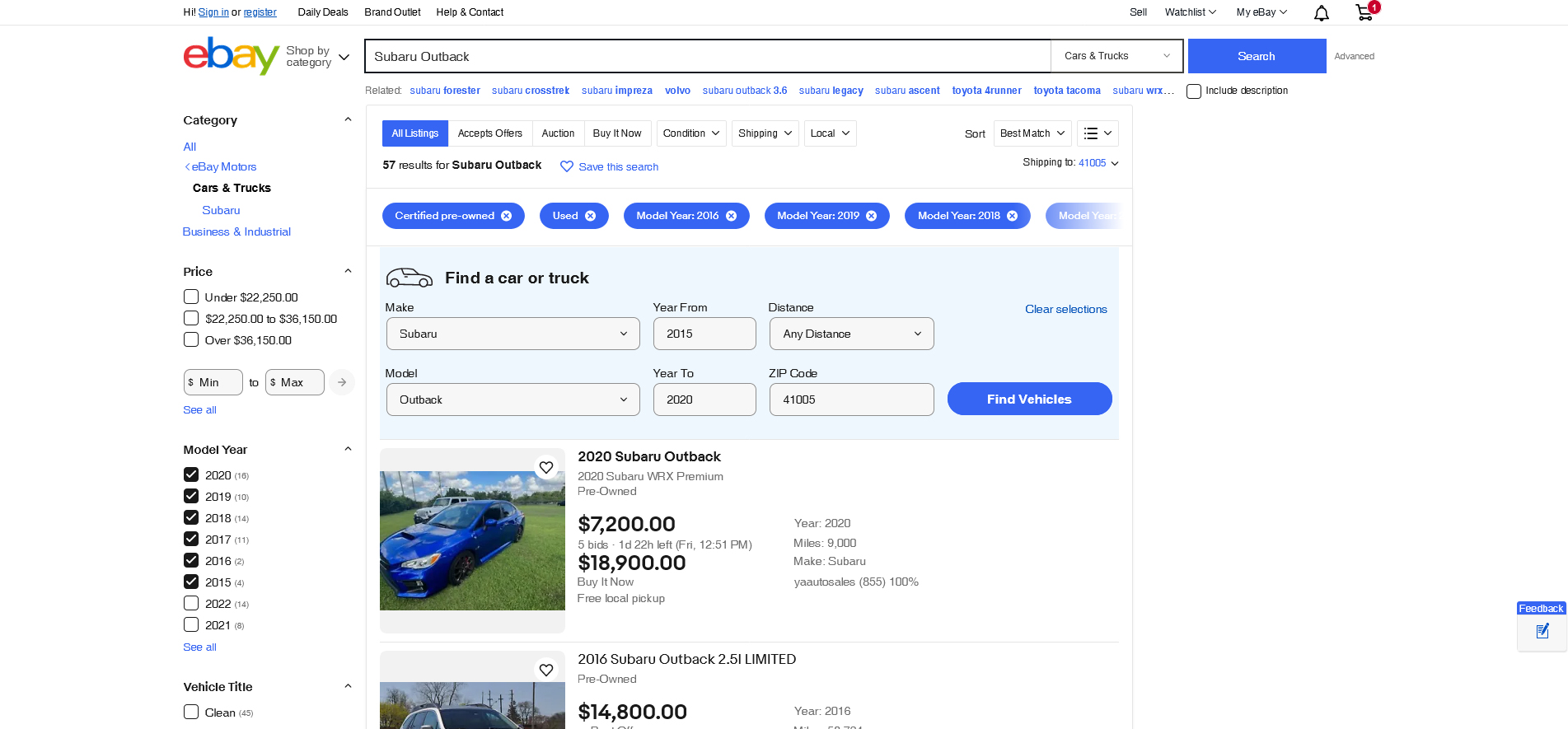Go to Brand Outlet

pyautogui.click(x=392, y=12)
